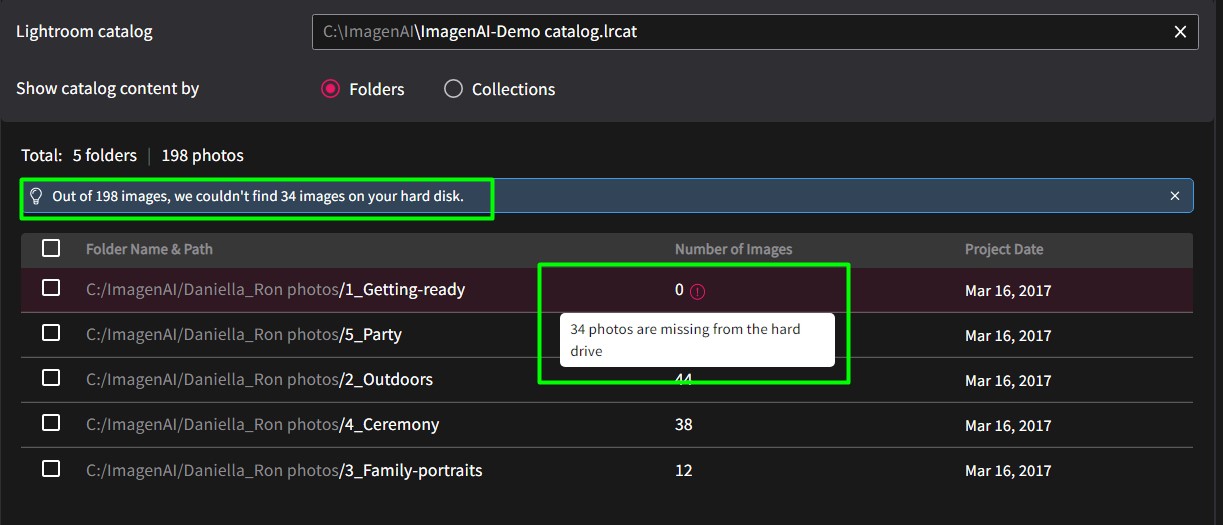
Task: Select the Folders radio button
Action: 331,89
